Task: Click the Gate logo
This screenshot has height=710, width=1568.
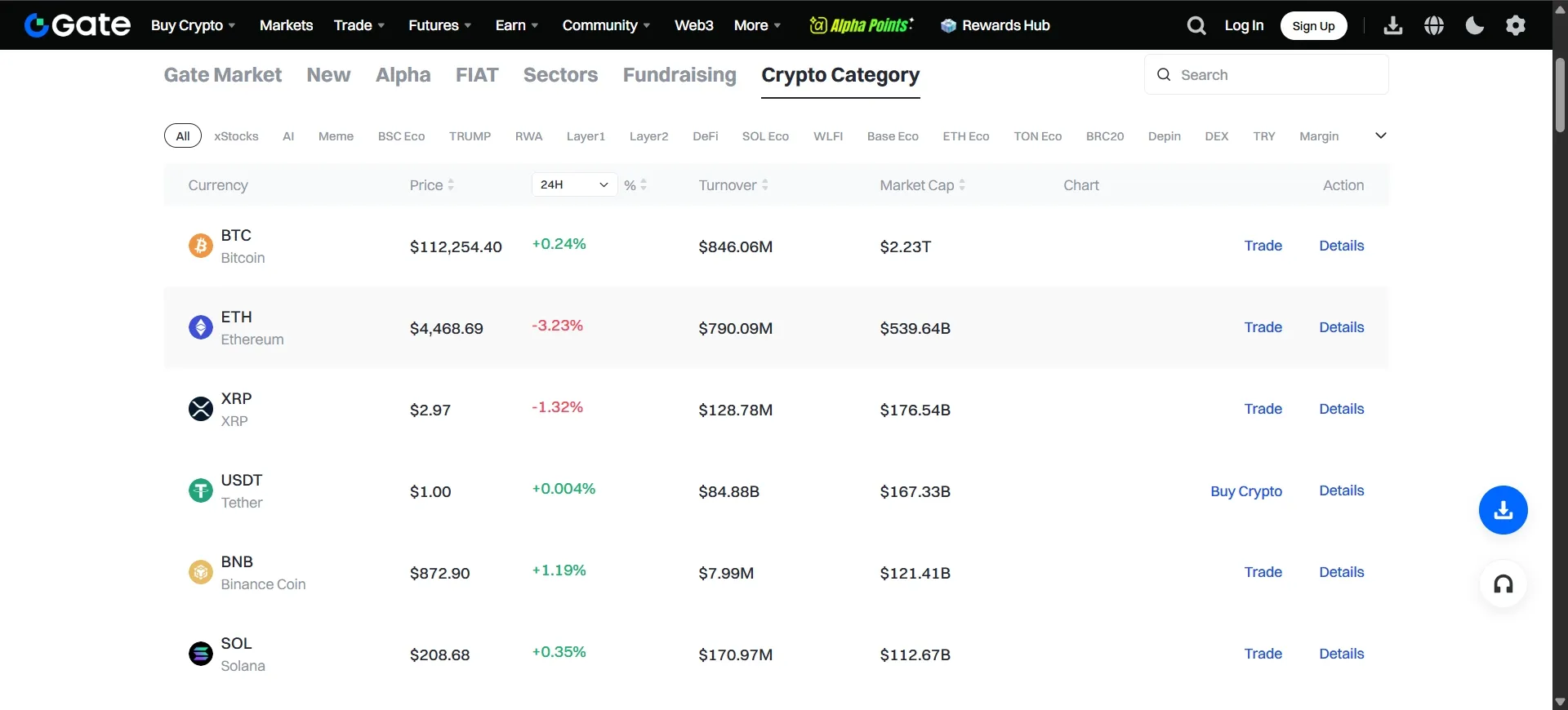Action: point(78,25)
